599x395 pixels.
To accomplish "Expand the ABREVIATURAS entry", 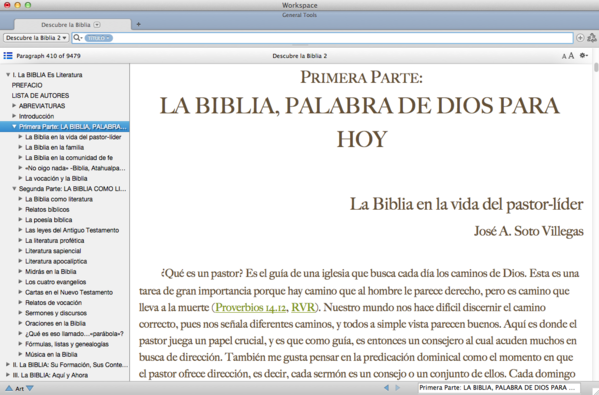I will click(14, 105).
